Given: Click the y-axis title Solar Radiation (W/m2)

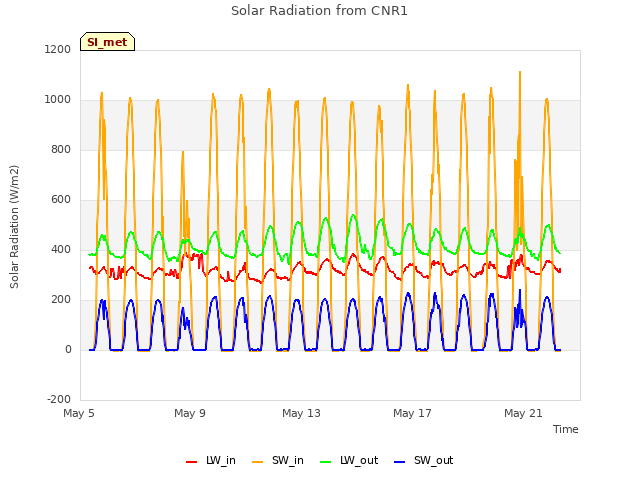Looking at the screenshot, I should (x=14, y=227).
